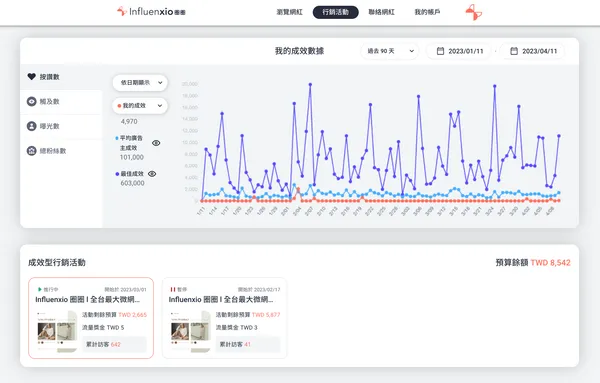Click the orange pinwheel icon beside 我的帳戶
This screenshot has width=600, height=383.
tap(474, 12)
